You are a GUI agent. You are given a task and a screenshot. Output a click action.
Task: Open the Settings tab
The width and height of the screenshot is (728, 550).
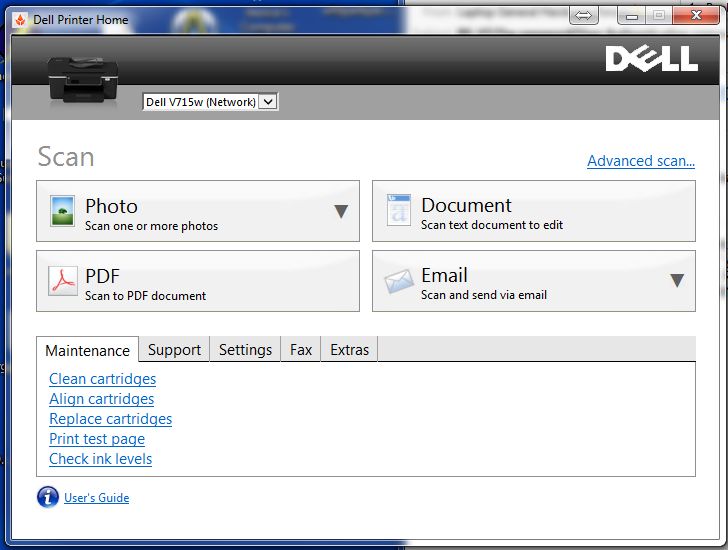point(245,349)
